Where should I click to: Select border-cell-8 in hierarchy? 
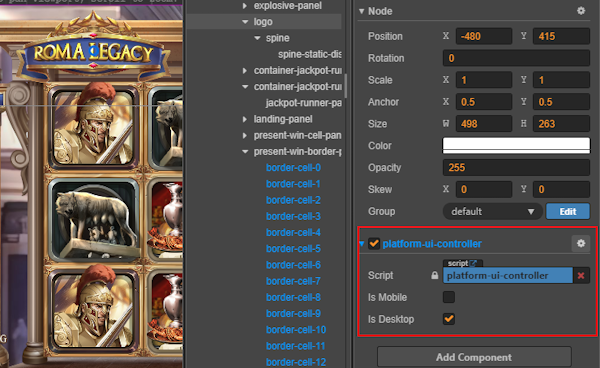(293, 298)
